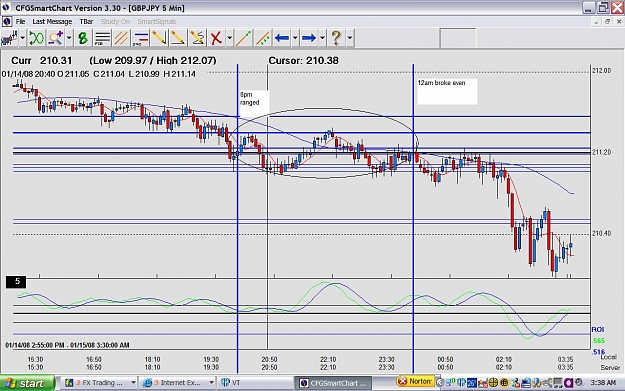The image size is (625, 391).
Task: Click the Low 209.97 / High 212.07 text
Action: coord(153,61)
